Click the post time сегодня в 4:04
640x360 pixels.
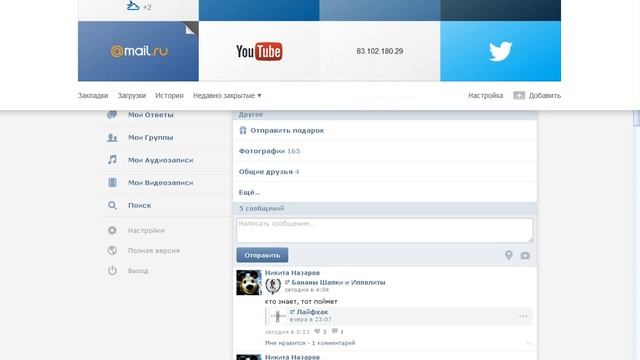[307, 290]
